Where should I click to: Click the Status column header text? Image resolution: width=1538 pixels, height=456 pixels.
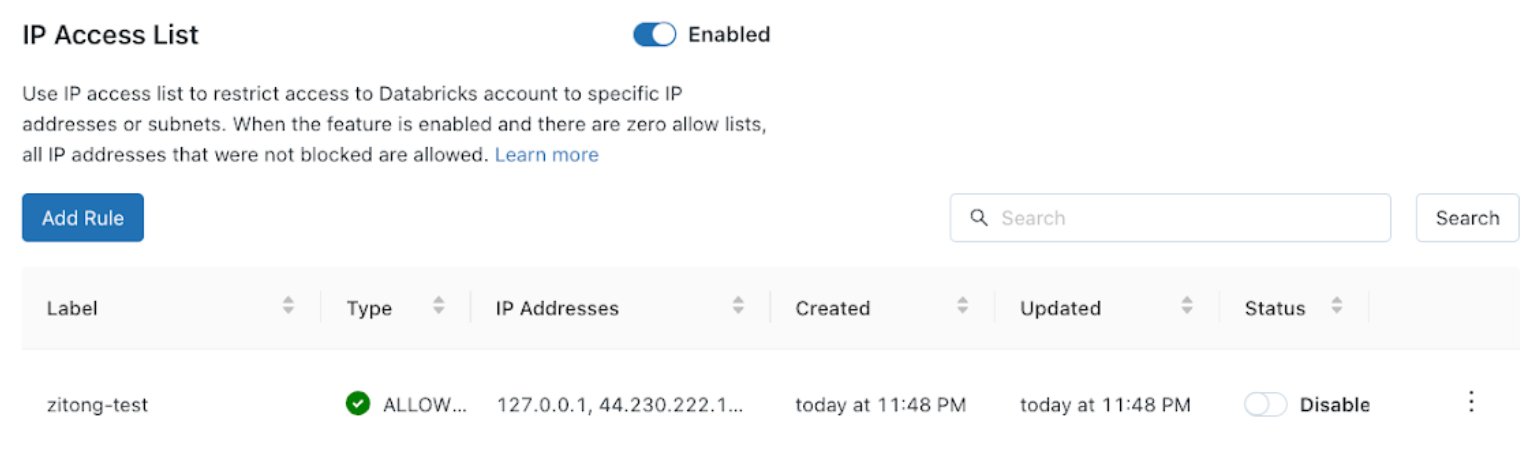click(x=1274, y=308)
